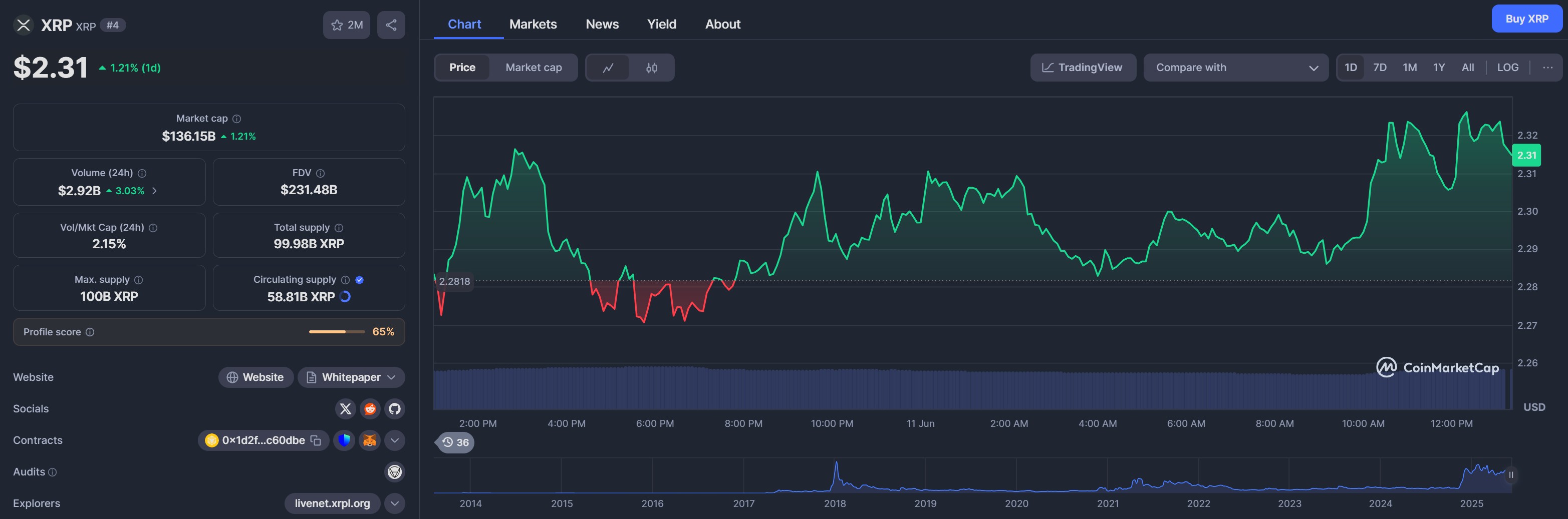Toggle LOG scale on chart

pyautogui.click(x=1507, y=68)
